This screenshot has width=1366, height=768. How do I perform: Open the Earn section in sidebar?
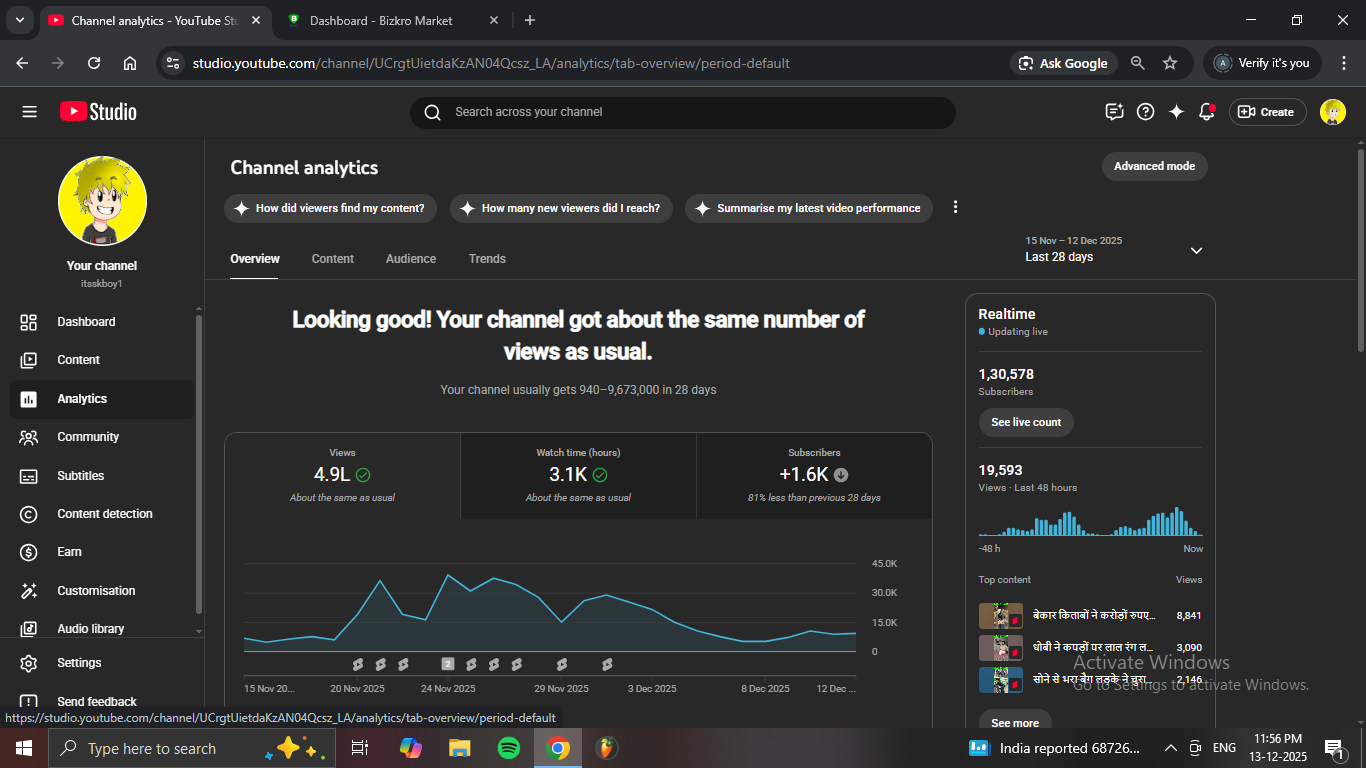(x=69, y=552)
